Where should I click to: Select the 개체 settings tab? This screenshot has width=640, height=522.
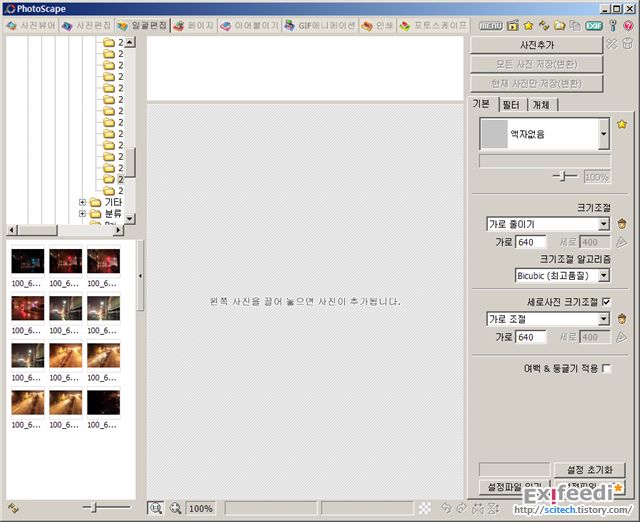coord(542,105)
